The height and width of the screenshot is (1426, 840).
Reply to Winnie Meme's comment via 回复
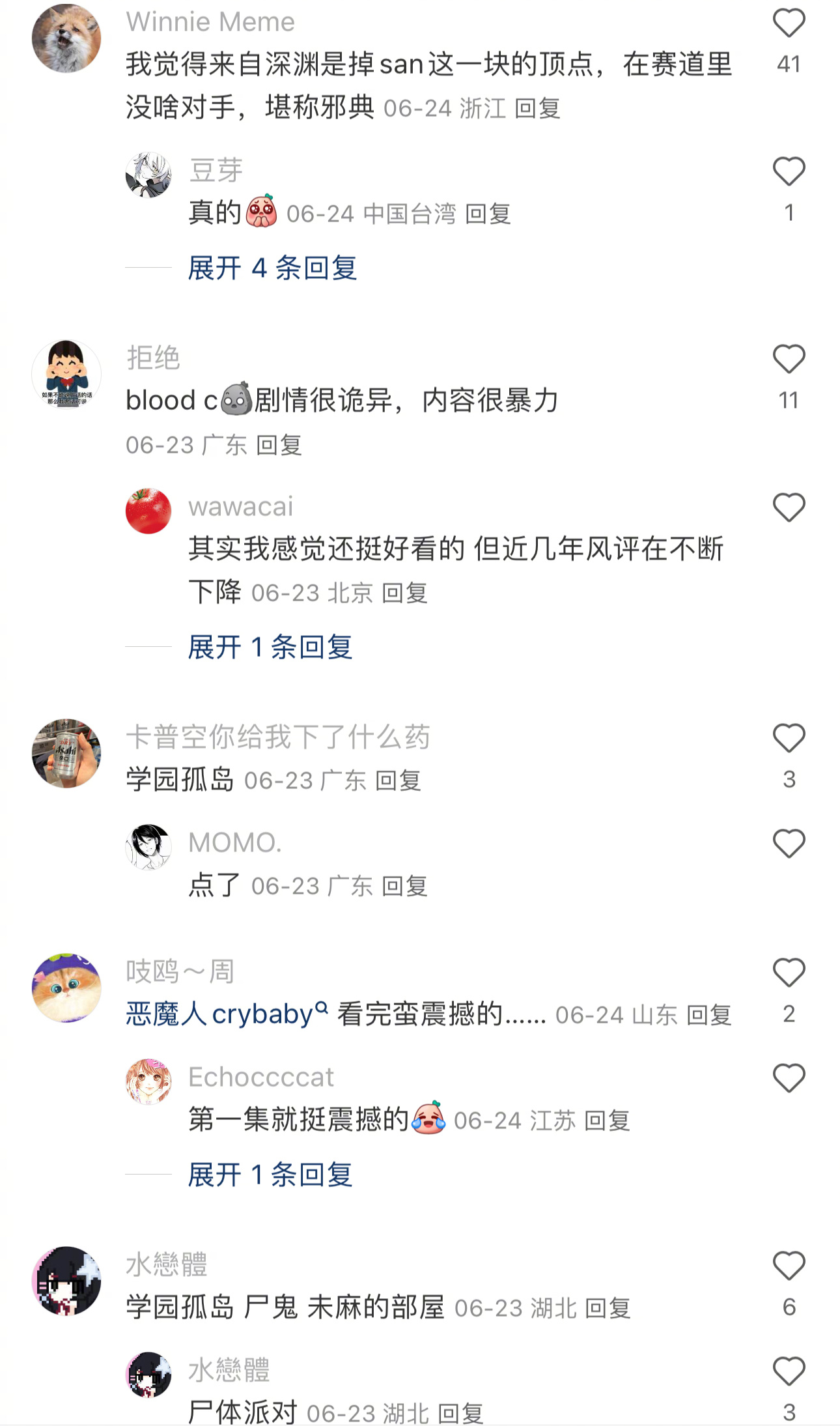pyautogui.click(x=537, y=108)
